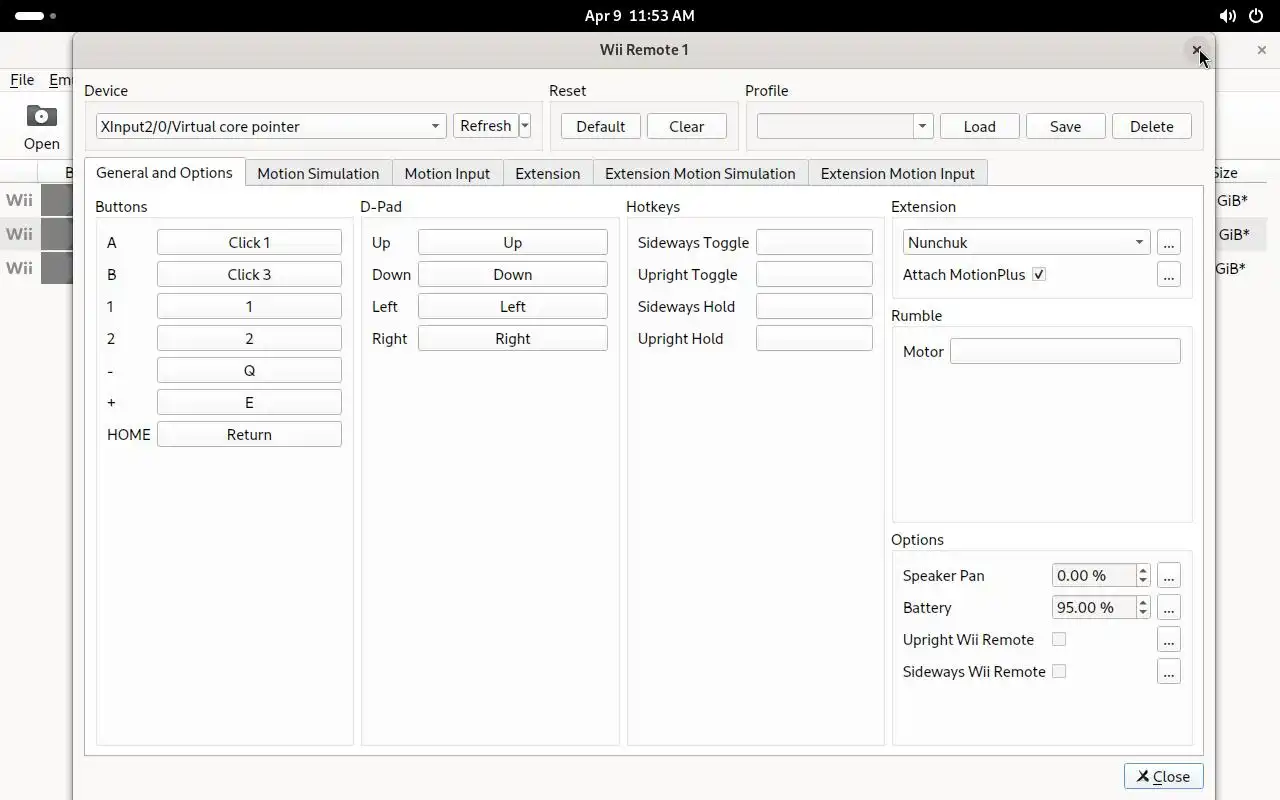Switch to the Extension tab
This screenshot has width=1280, height=800.
click(x=547, y=173)
